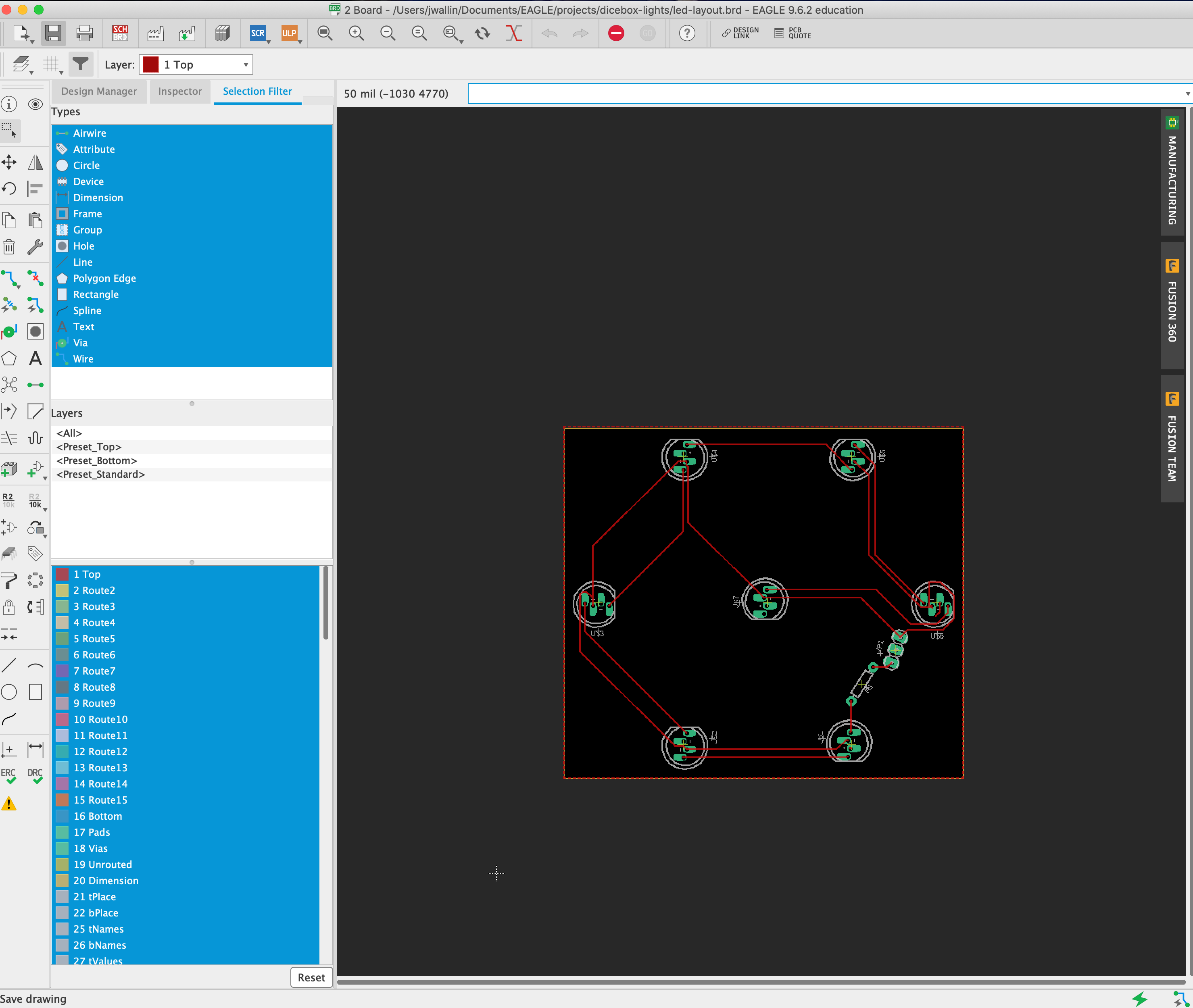This screenshot has width=1193, height=1008.
Task: Click the Zoom in magnifier icon
Action: (356, 33)
